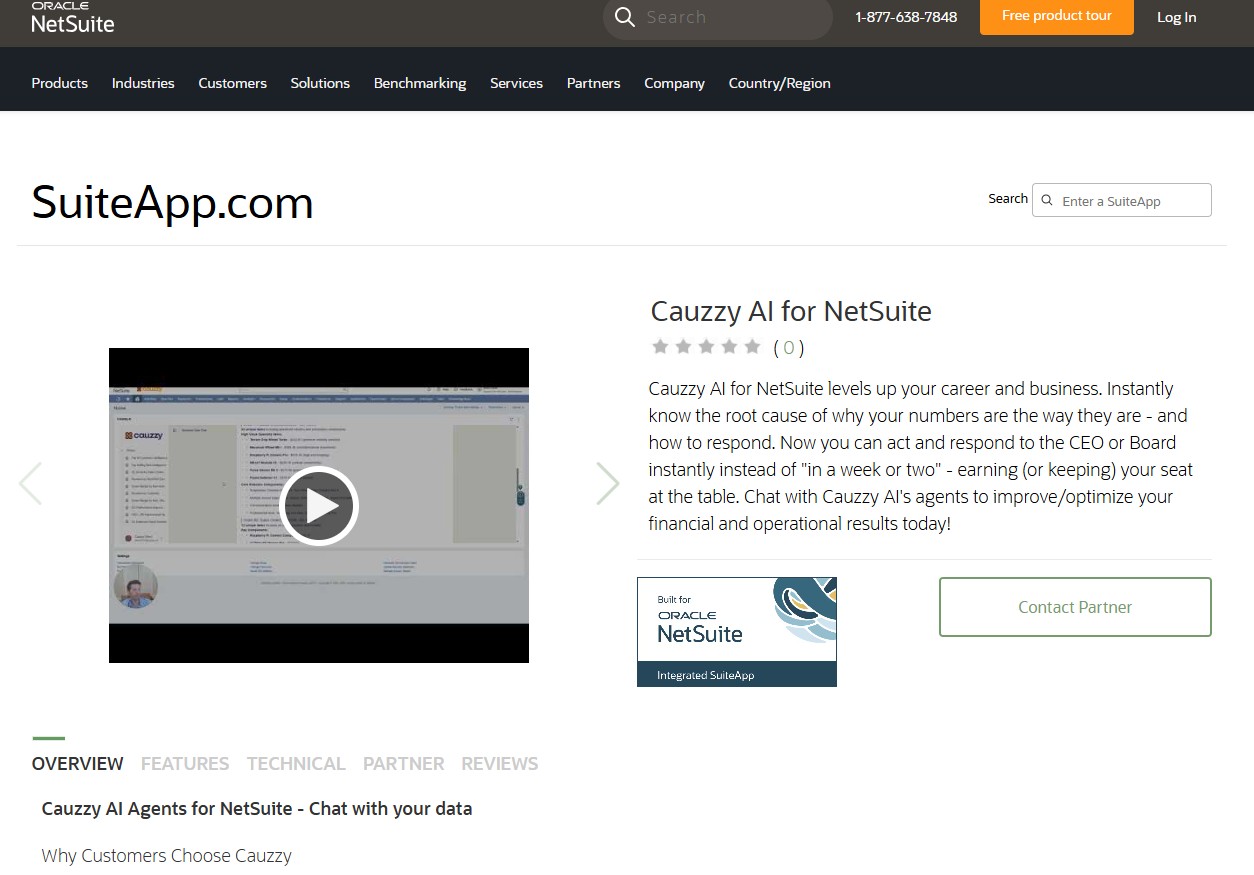
Task: Open the Products menu
Action: [x=60, y=83]
